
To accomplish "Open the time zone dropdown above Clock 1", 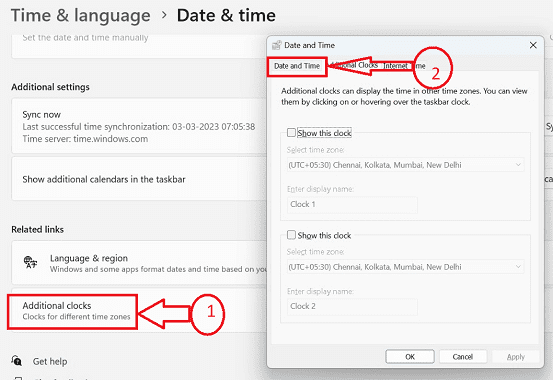I will coord(406,165).
